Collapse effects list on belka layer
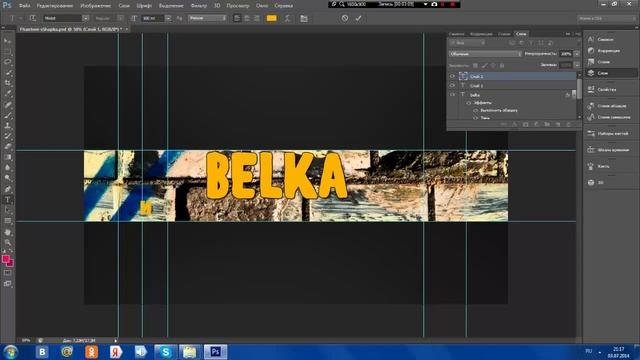The image size is (640, 360). click(574, 95)
